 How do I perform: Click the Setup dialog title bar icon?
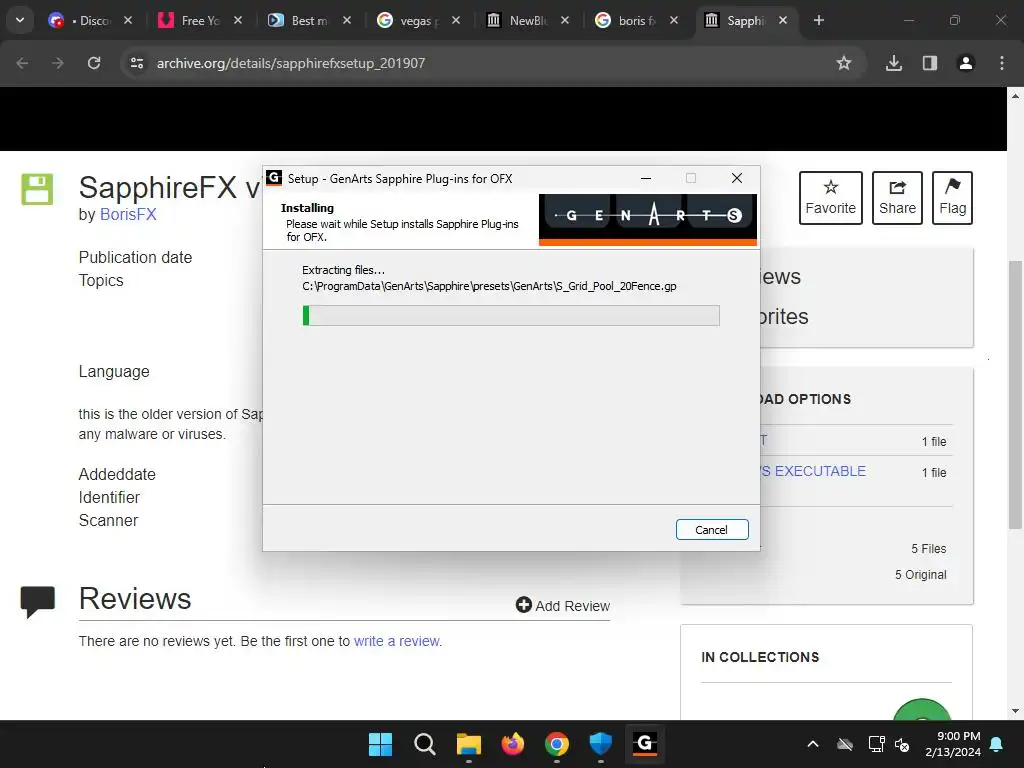274,178
